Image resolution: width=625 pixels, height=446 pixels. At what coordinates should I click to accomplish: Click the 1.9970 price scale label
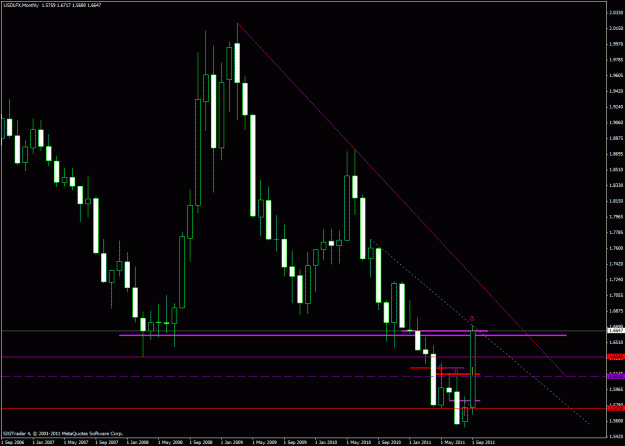(614, 44)
